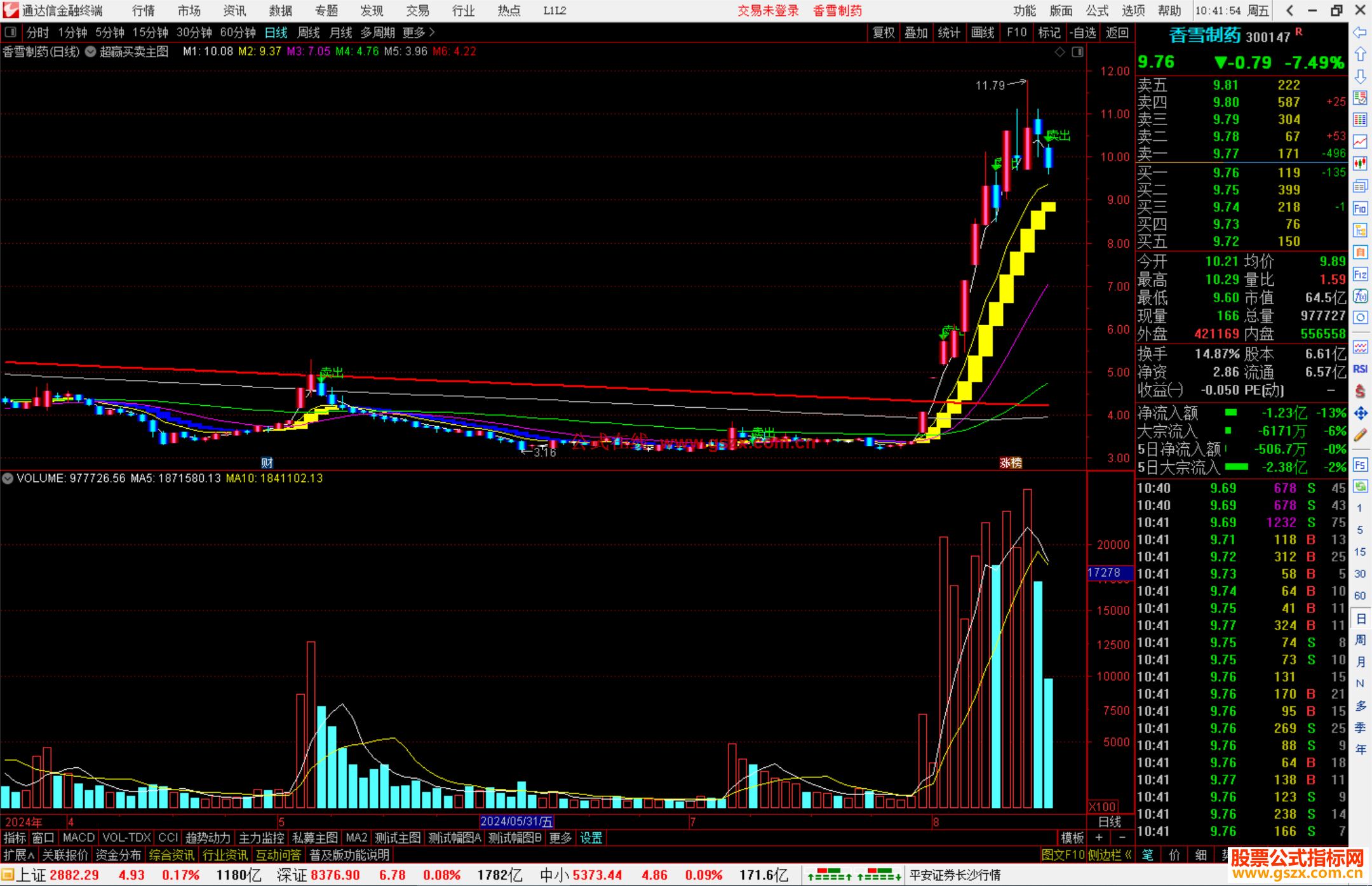Switch to the 周线 weekly tab
The image size is (1372, 886).
tap(309, 32)
